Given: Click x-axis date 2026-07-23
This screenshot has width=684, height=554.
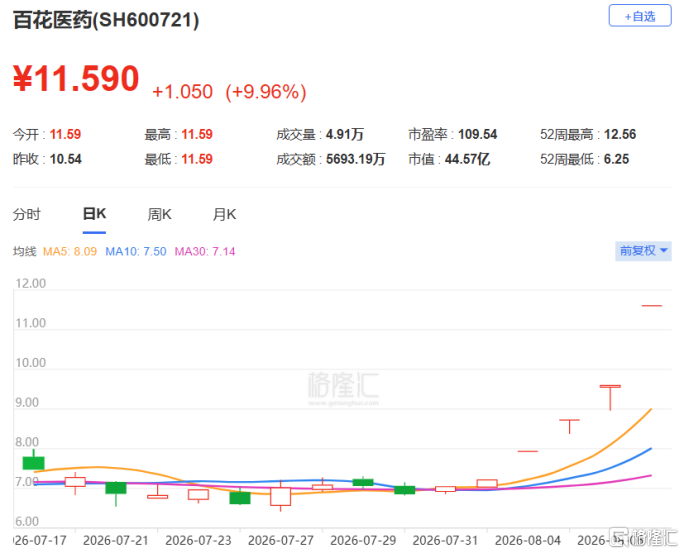Looking at the screenshot, I should coord(198,540).
